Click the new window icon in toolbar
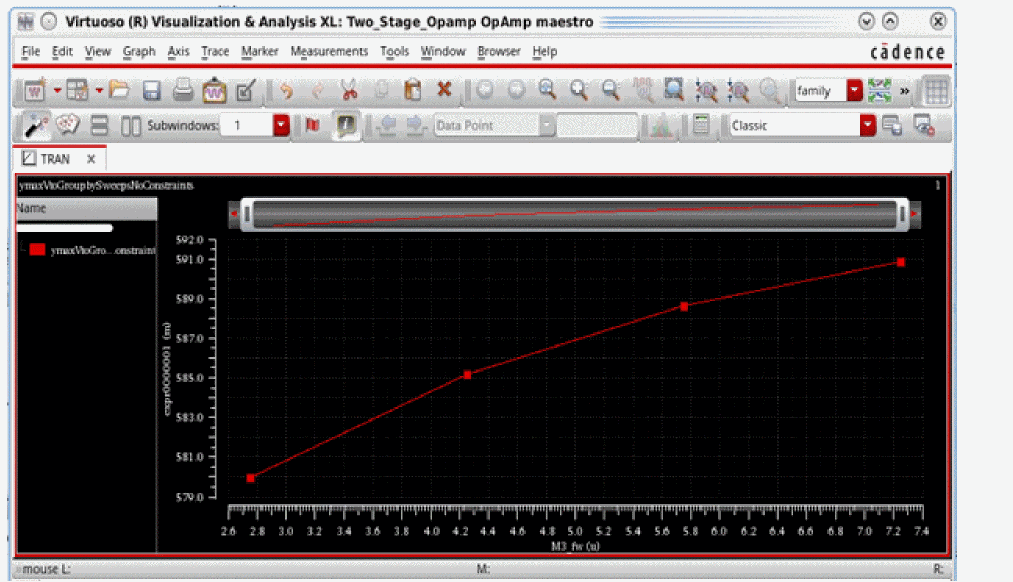The height and width of the screenshot is (582, 1013). pyautogui.click(x=34, y=91)
